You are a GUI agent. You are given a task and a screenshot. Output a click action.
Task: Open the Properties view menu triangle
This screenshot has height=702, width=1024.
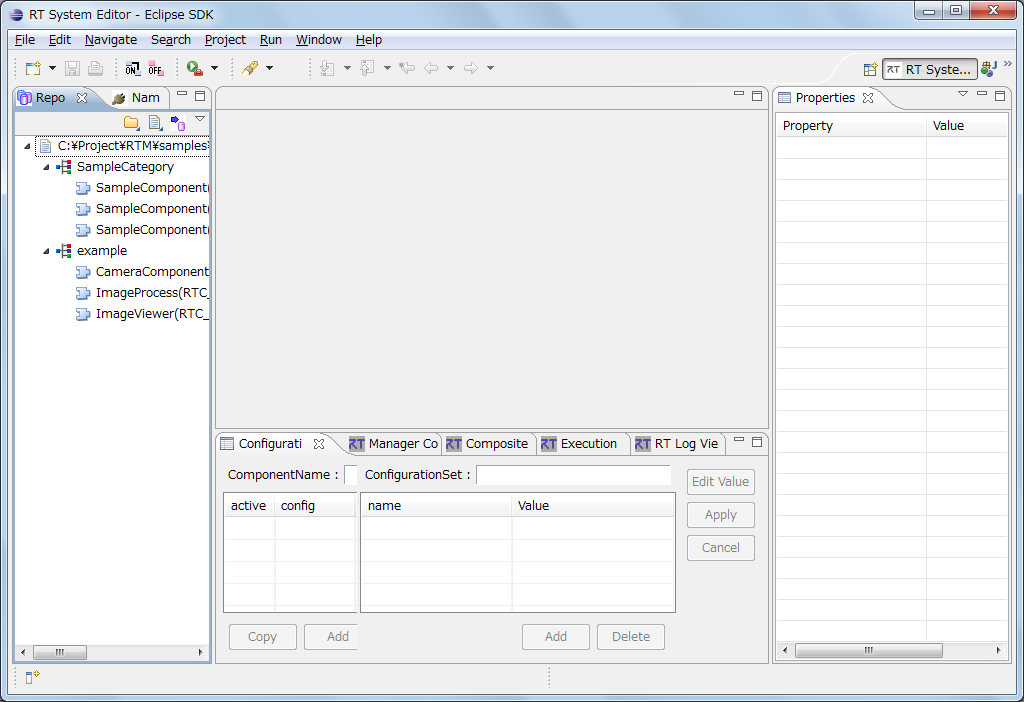click(963, 94)
